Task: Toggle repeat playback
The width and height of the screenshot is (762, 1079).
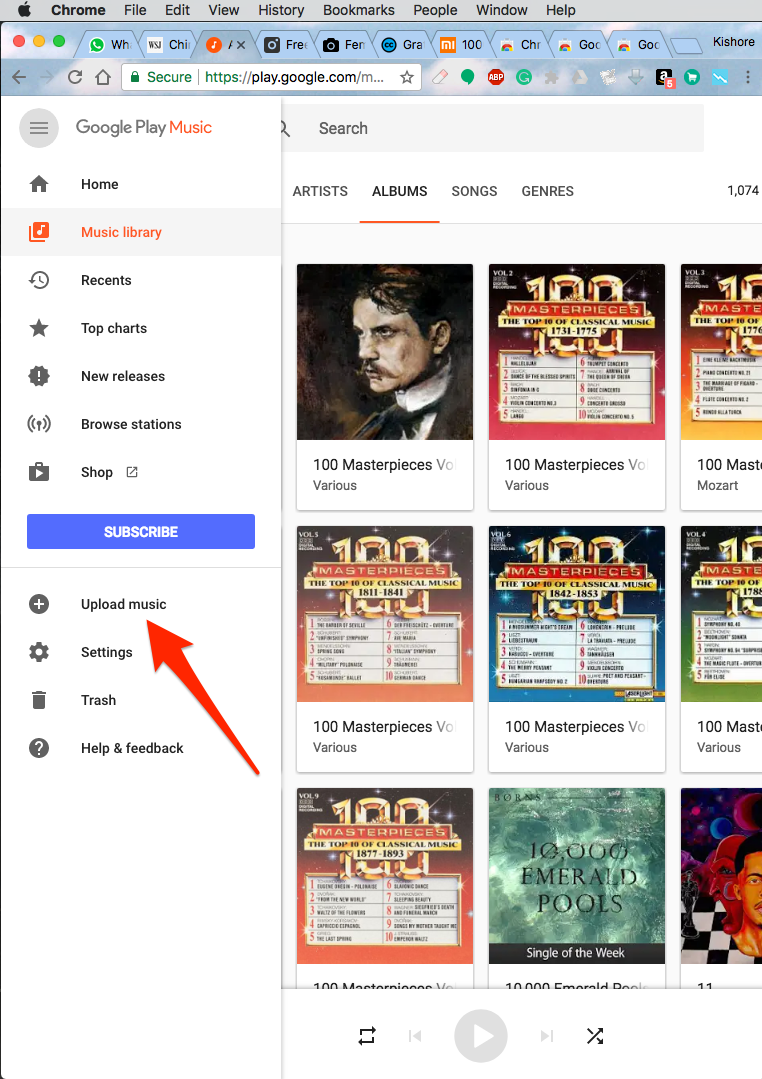Action: 367,1036
